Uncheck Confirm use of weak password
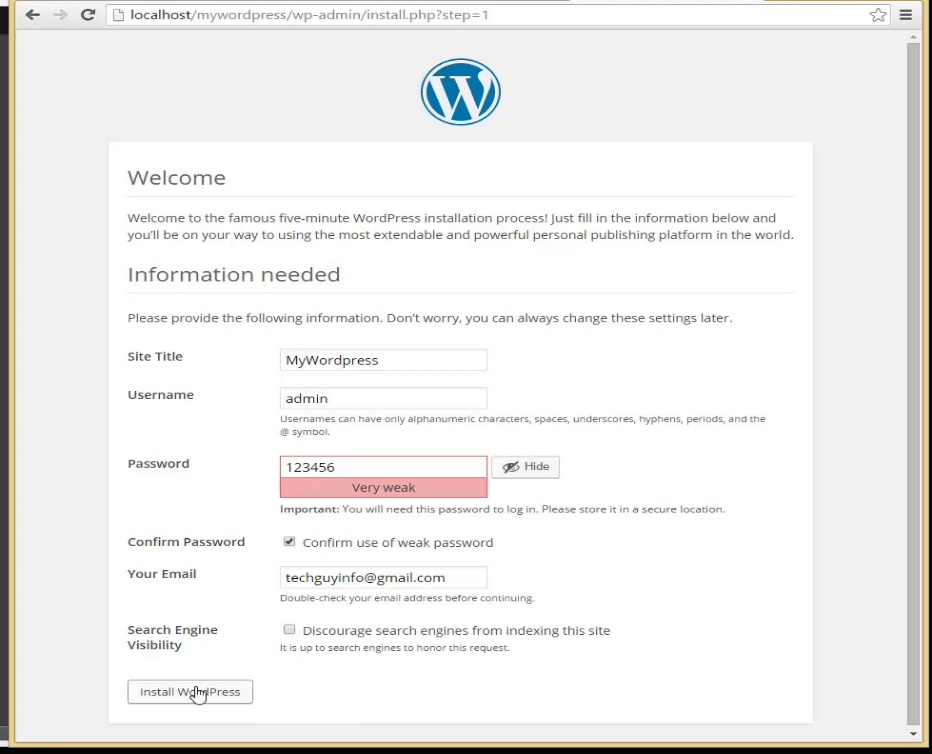Viewport: 932px width, 754px height. click(x=289, y=541)
